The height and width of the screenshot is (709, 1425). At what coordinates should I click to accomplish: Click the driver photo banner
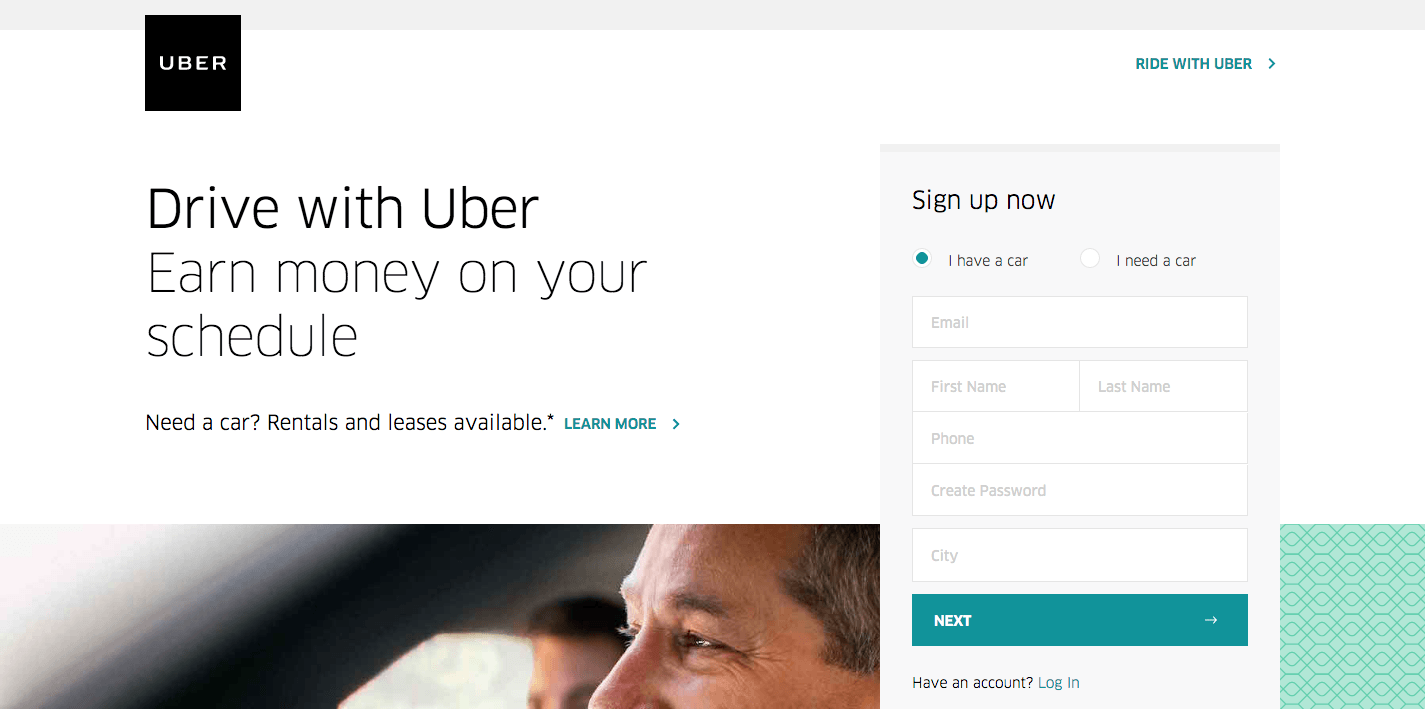440,616
